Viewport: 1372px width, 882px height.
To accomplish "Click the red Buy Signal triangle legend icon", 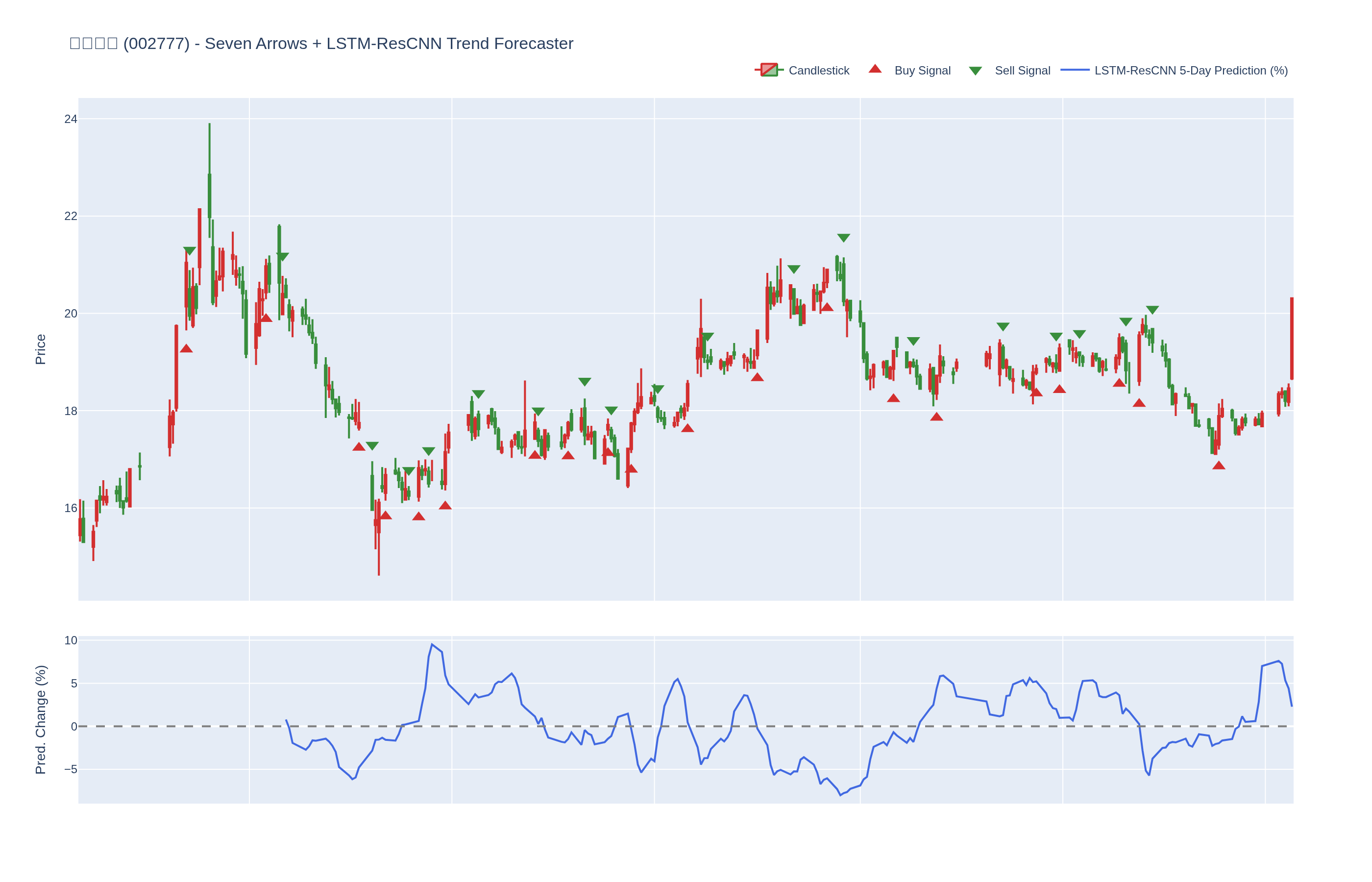I will [x=875, y=69].
